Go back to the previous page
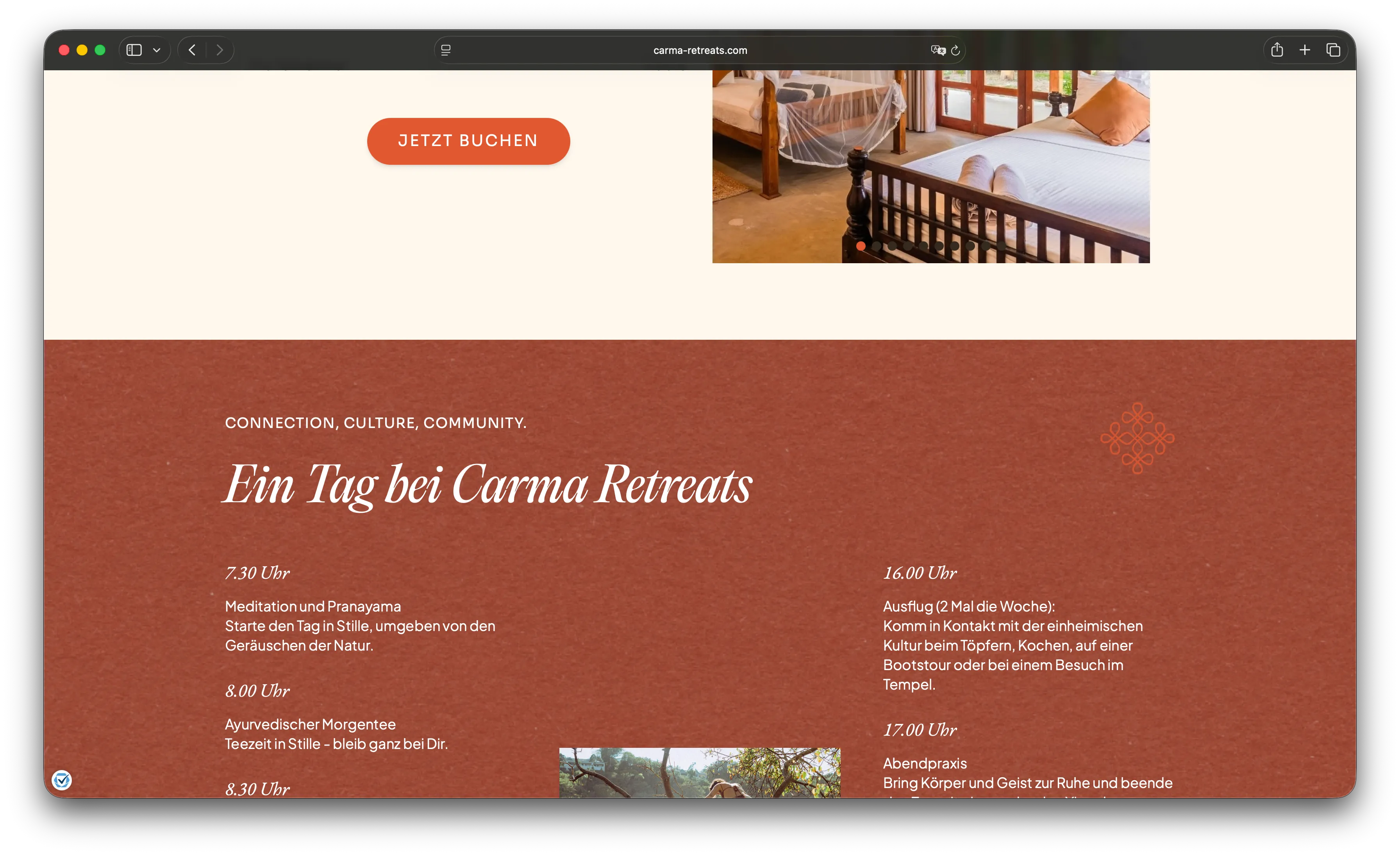Viewport: 1400px width, 856px height. (x=192, y=50)
